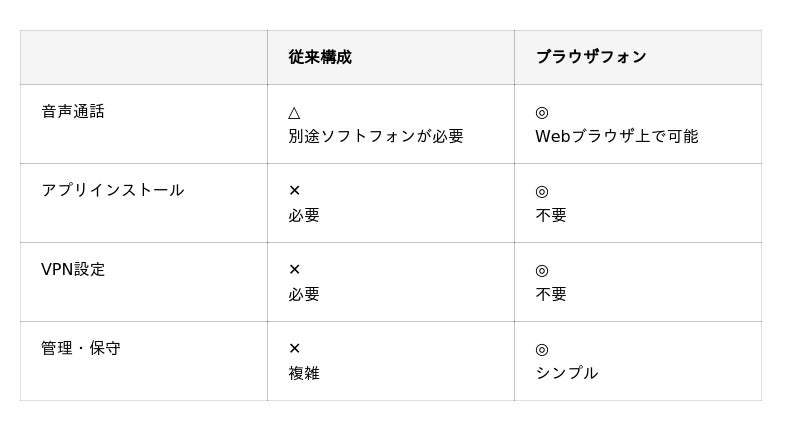Click 必要 in the アプリインストール row
The height and width of the screenshot is (431, 800).
click(x=304, y=215)
